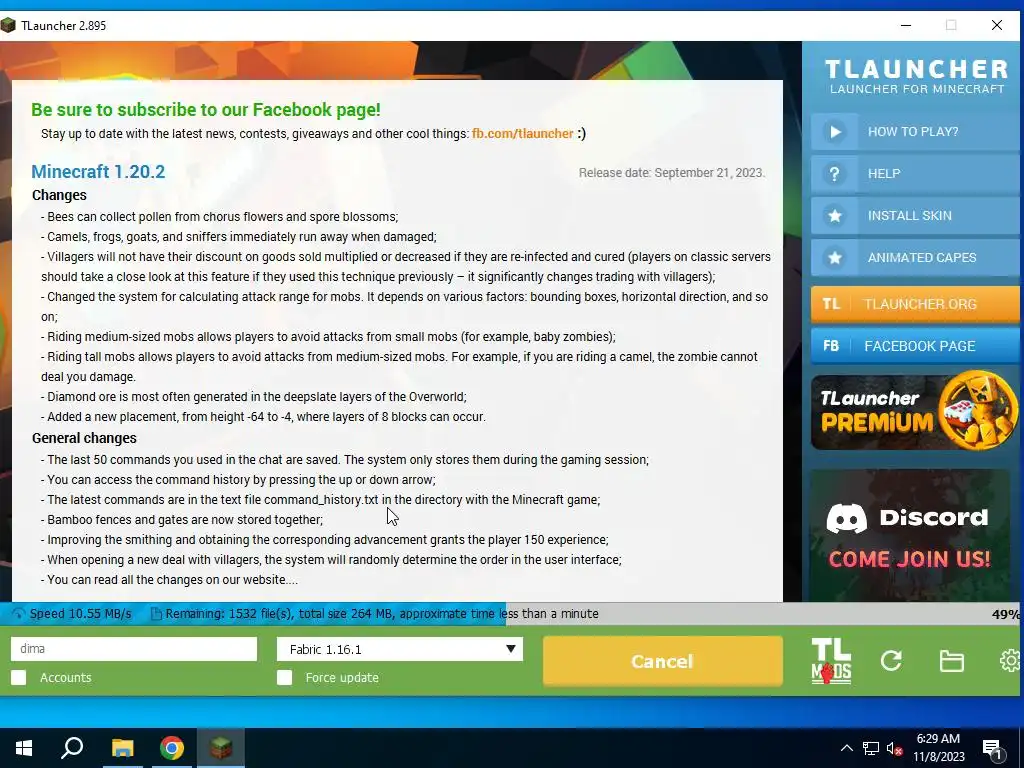1024x768 pixels.
Task: Click the Help question mark icon
Action: (835, 174)
